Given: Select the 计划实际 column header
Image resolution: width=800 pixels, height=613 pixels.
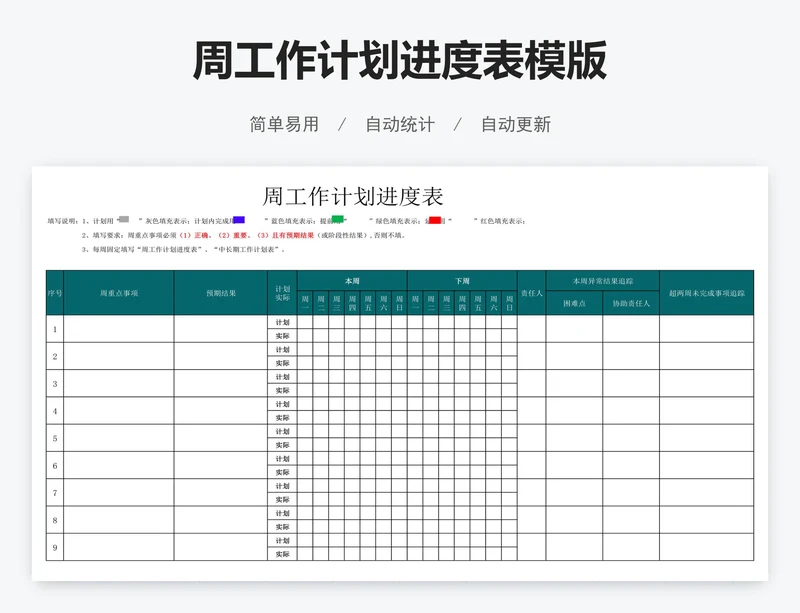Looking at the screenshot, I should click(283, 293).
